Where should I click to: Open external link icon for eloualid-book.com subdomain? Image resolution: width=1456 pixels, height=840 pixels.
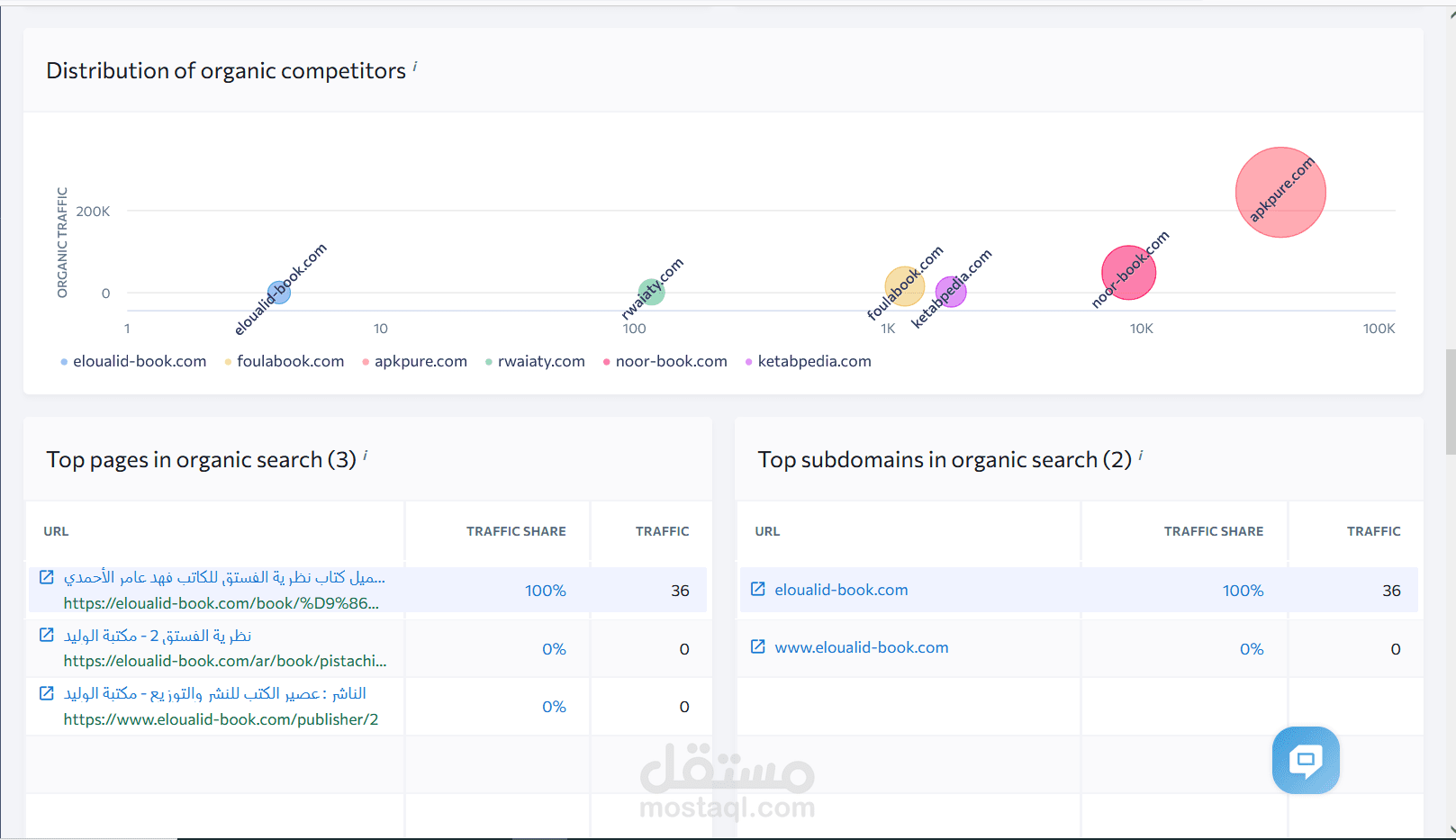[758, 589]
